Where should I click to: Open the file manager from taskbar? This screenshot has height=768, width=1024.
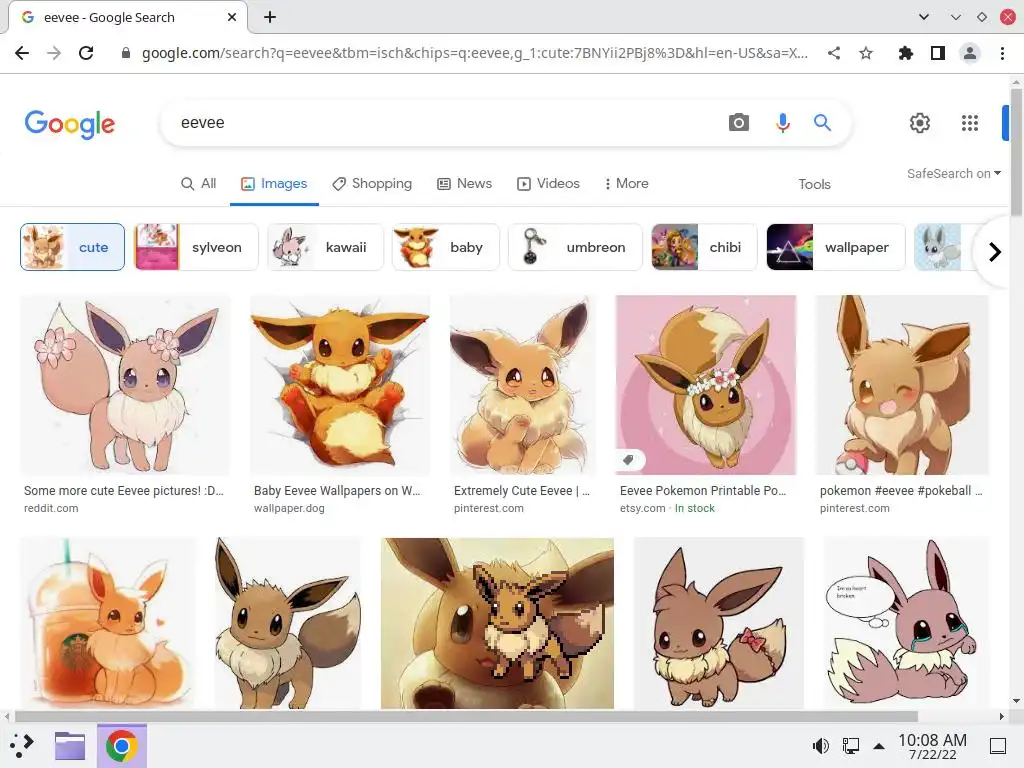click(x=70, y=746)
